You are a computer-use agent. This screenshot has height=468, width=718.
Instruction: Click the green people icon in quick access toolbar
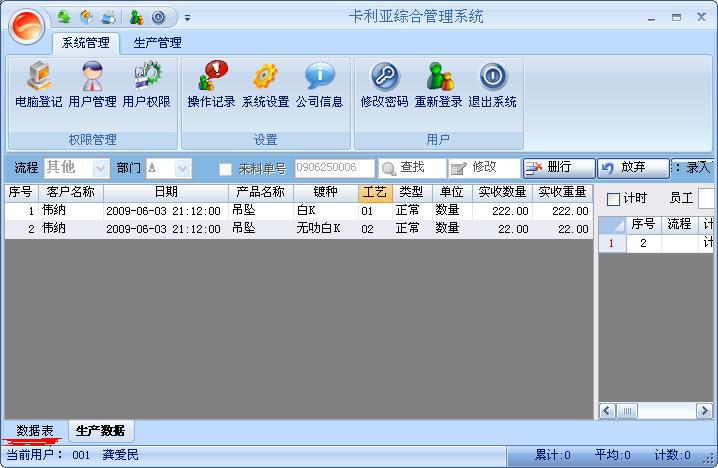[x=64, y=17]
